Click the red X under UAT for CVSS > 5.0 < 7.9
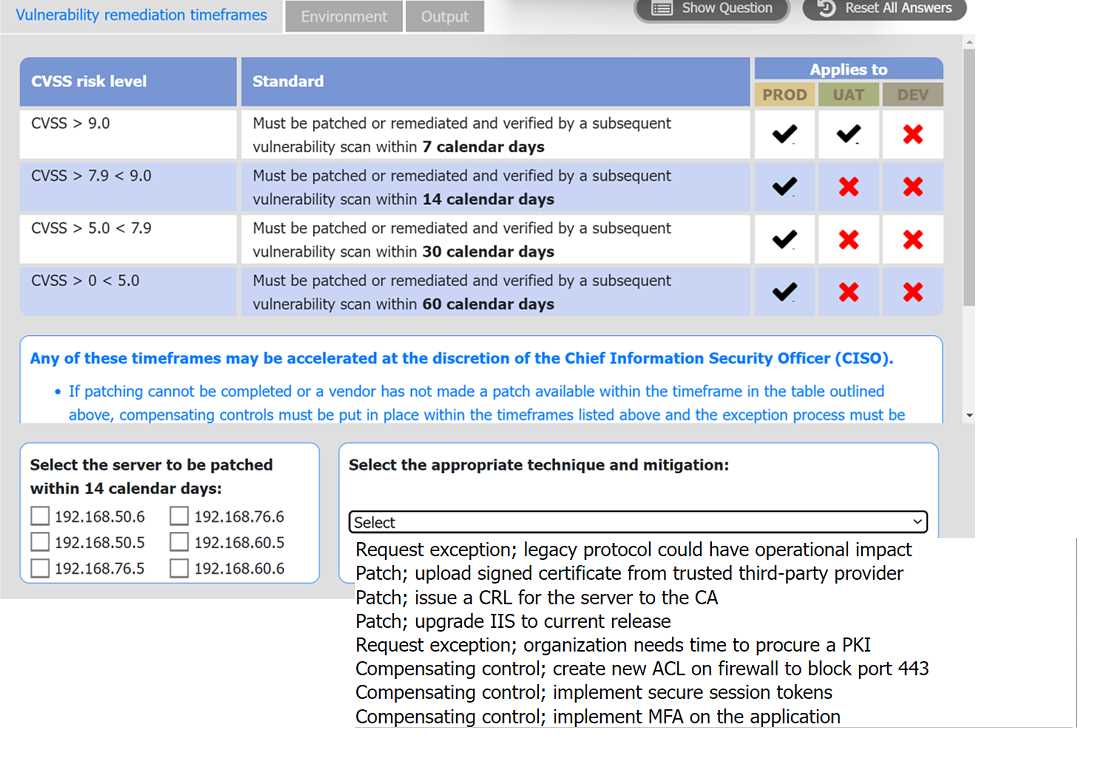Viewport: 1107px width, 758px height. [x=848, y=239]
